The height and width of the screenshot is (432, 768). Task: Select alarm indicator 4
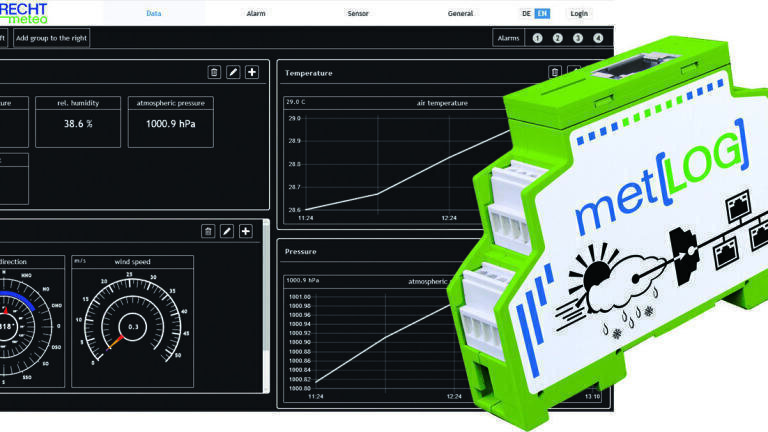[598, 38]
